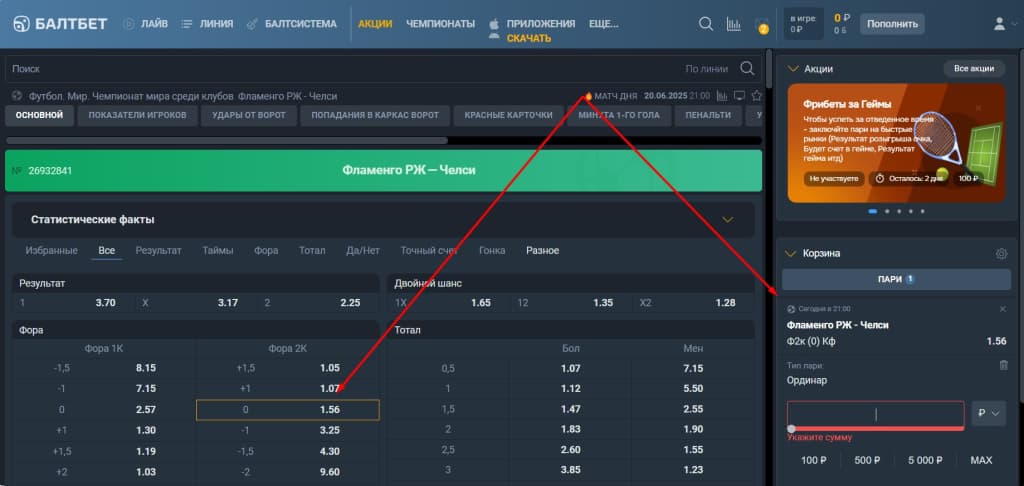This screenshot has height=486, width=1024.
Task: Add match to favorites star
Action: (x=756, y=96)
